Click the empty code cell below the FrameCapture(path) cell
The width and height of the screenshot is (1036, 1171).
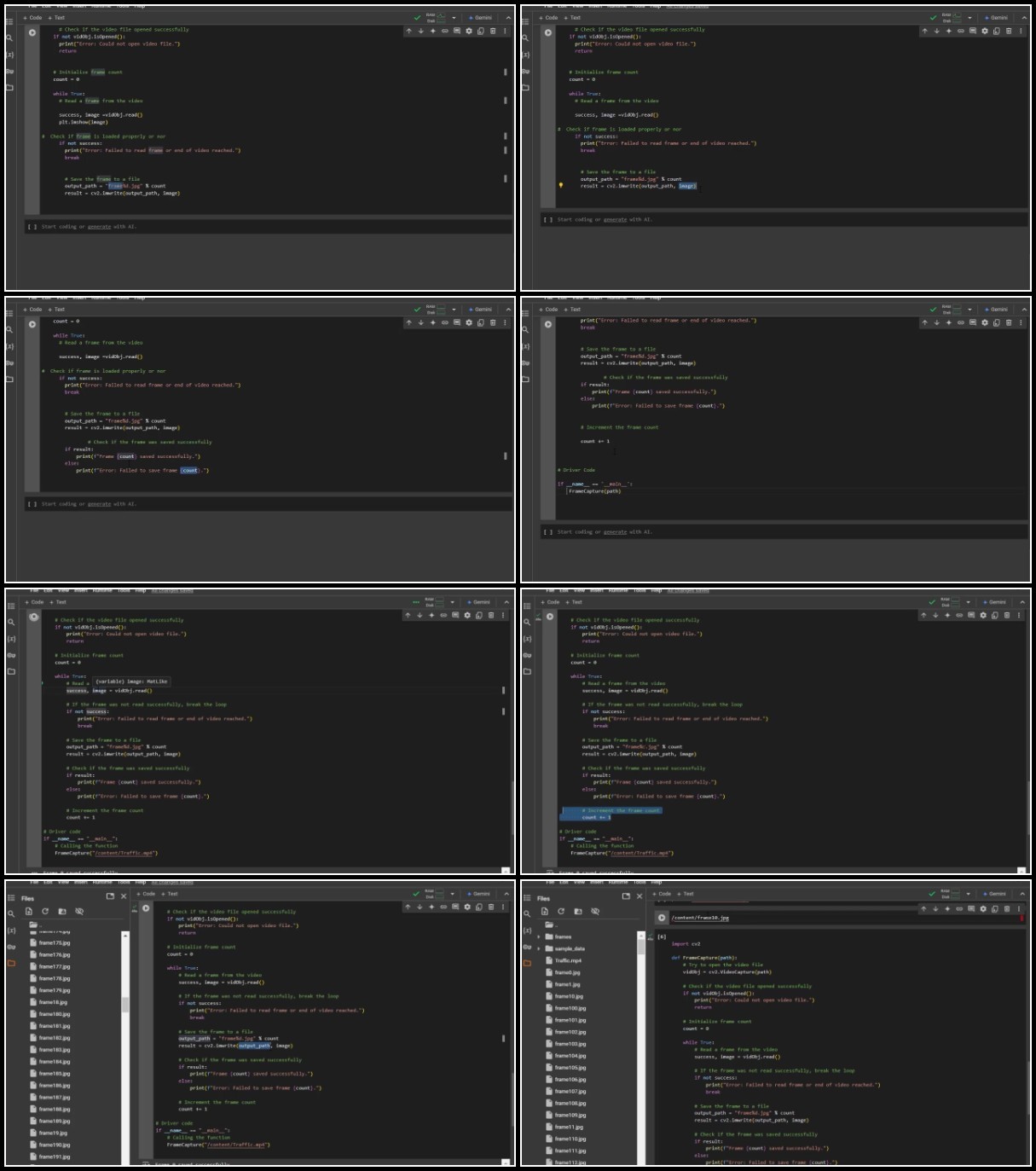(782, 531)
